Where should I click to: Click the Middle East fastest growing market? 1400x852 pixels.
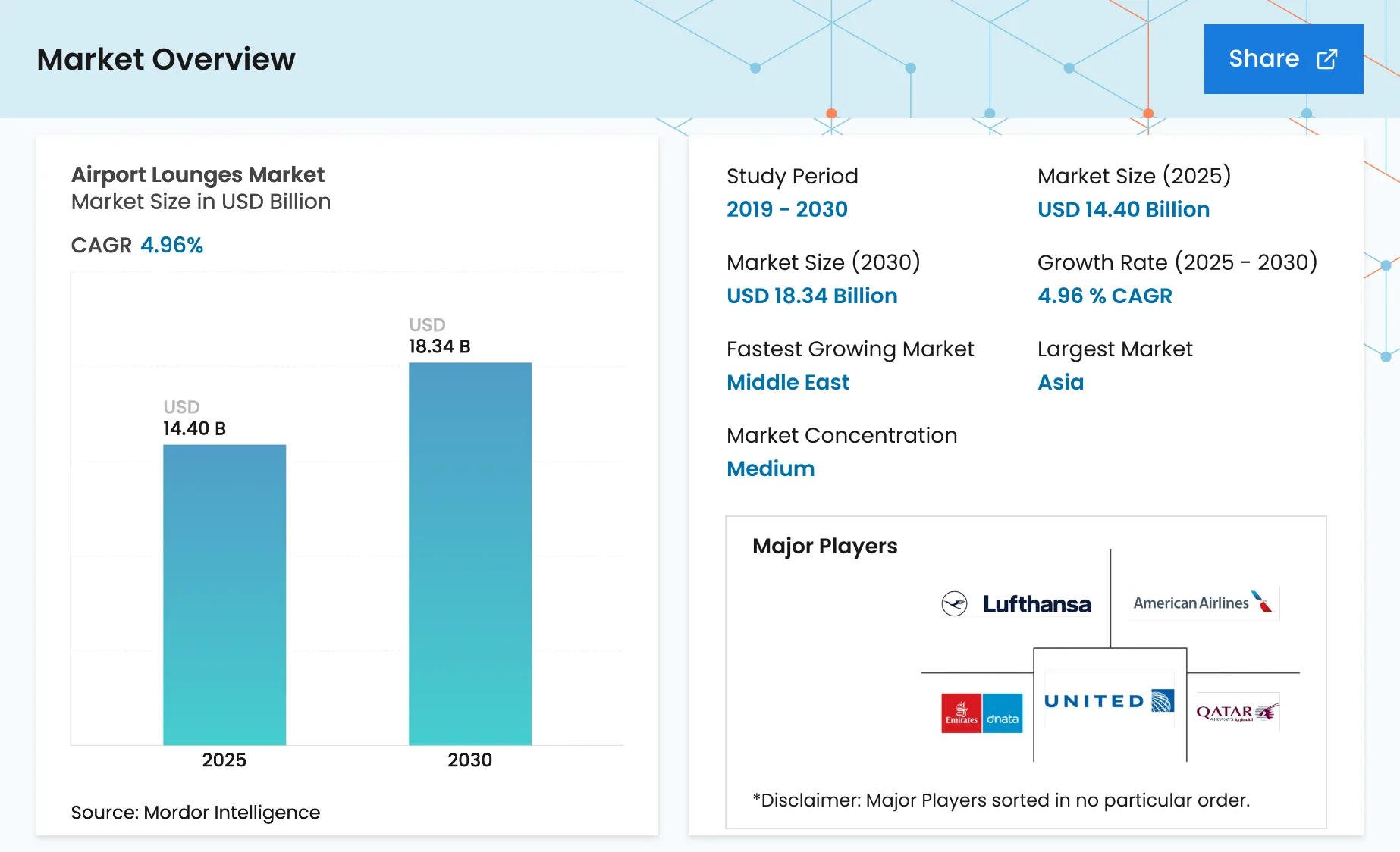point(787,383)
